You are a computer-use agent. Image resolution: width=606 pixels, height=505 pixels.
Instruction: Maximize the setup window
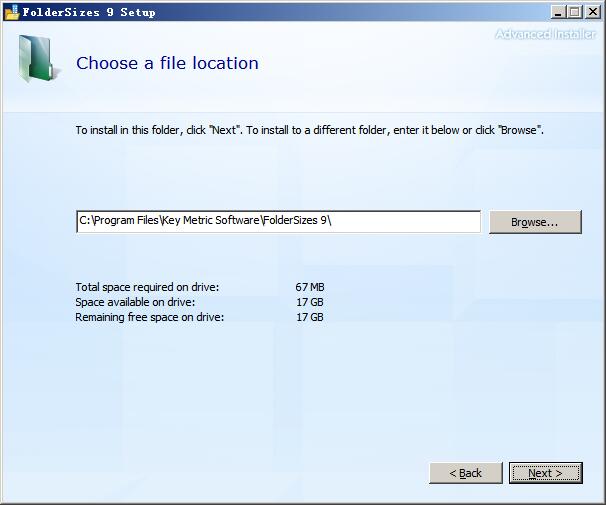[x=575, y=12]
